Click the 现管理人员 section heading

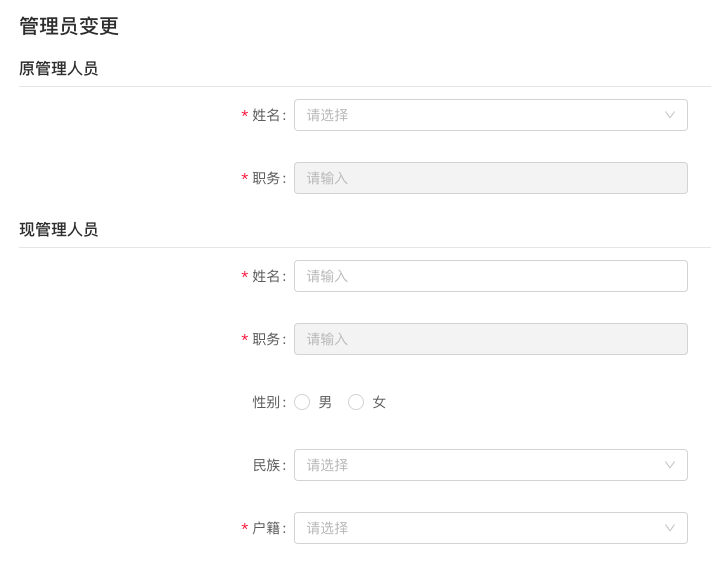[x=59, y=230]
